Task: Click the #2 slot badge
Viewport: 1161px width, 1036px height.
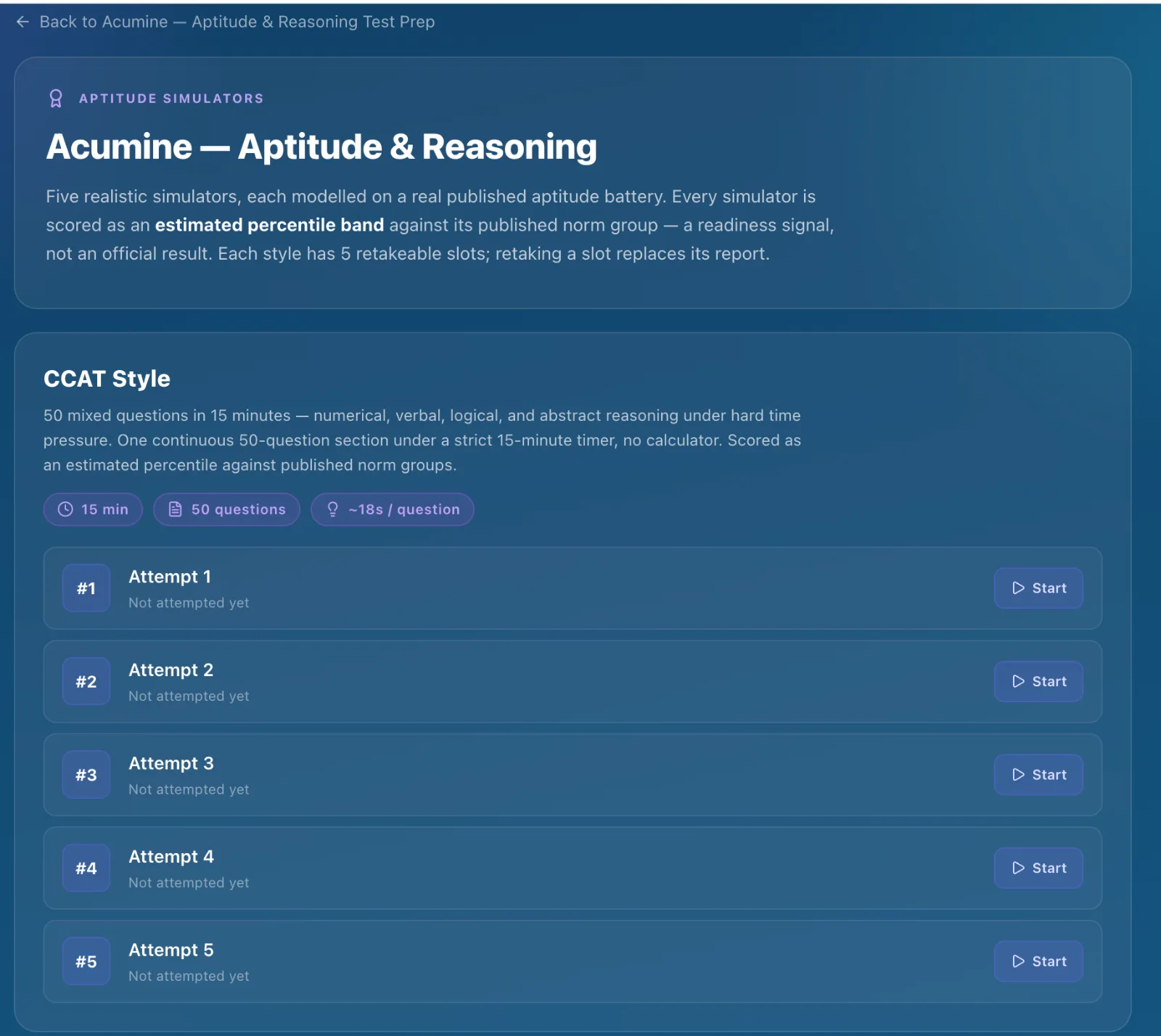Action: pyautogui.click(x=86, y=681)
